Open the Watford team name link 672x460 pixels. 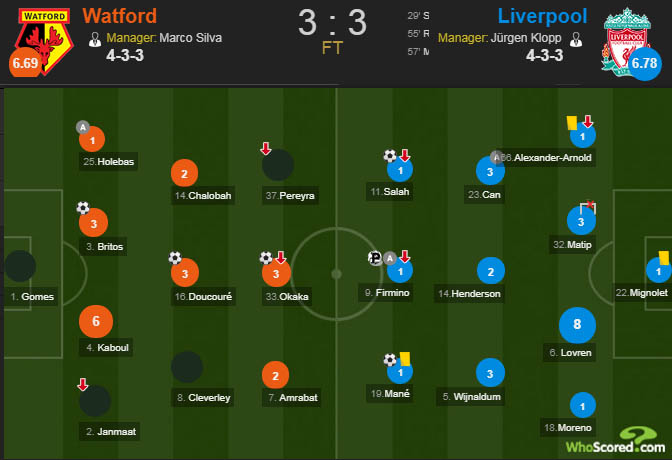click(x=120, y=16)
